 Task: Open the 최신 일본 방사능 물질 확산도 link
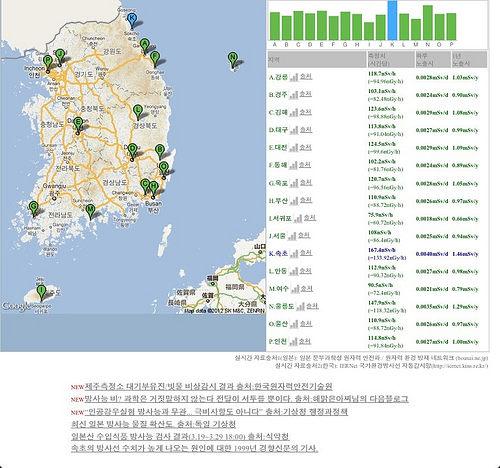pyautogui.click(x=153, y=424)
